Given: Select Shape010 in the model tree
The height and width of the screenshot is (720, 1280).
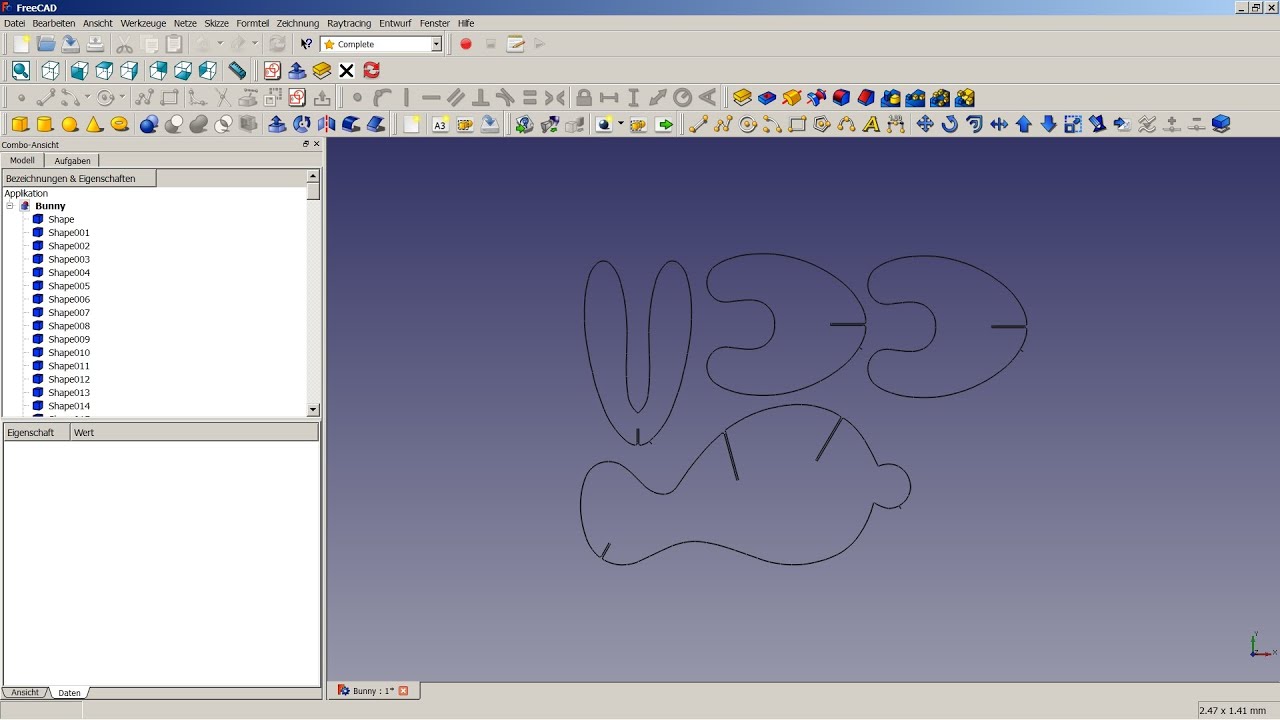Looking at the screenshot, I should click(x=69, y=353).
